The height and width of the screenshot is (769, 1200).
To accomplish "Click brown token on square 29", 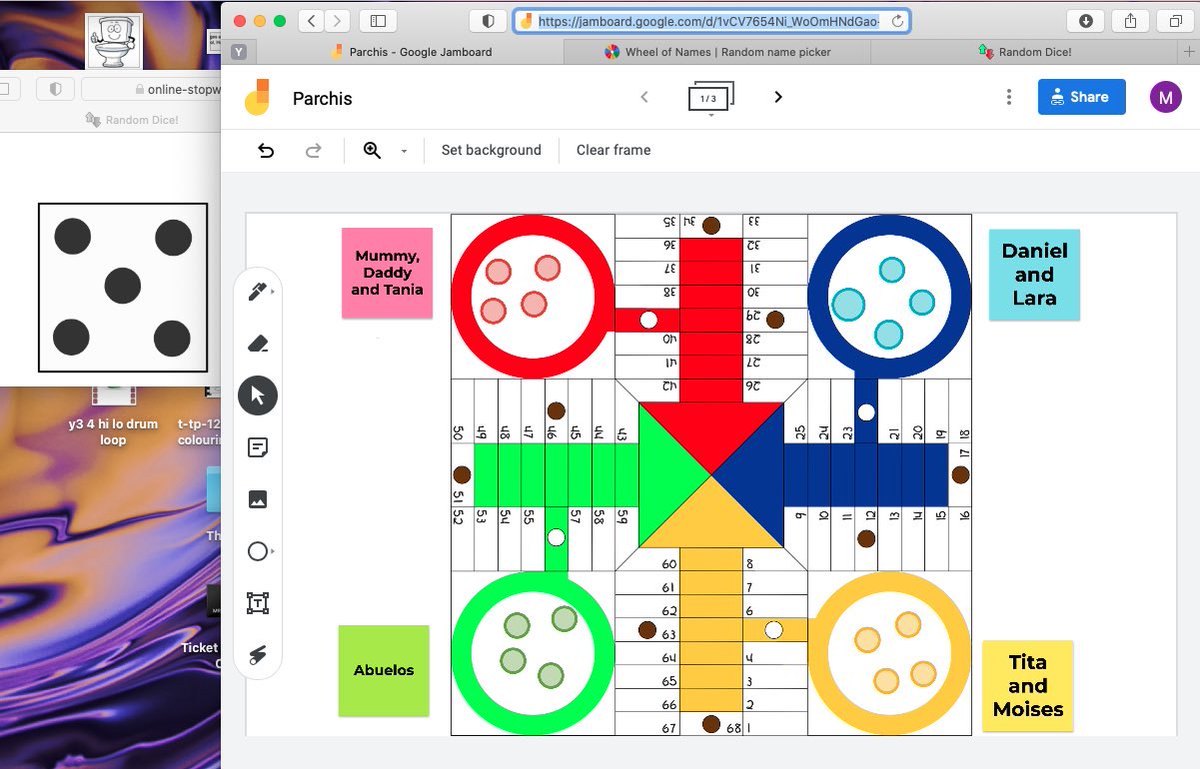I will tap(774, 320).
